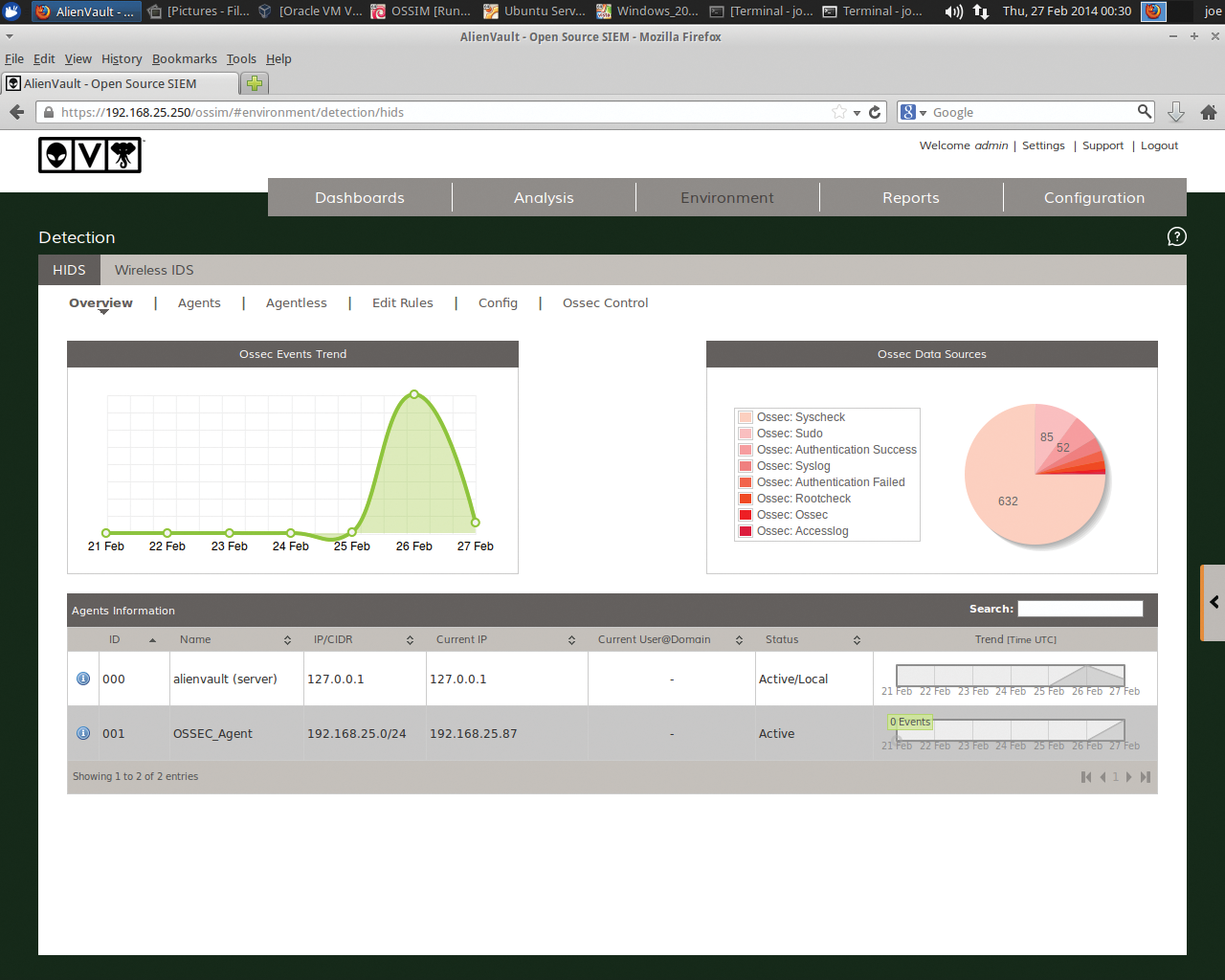1225x980 pixels.
Task: Select the HIDS tab
Action: coord(69,270)
